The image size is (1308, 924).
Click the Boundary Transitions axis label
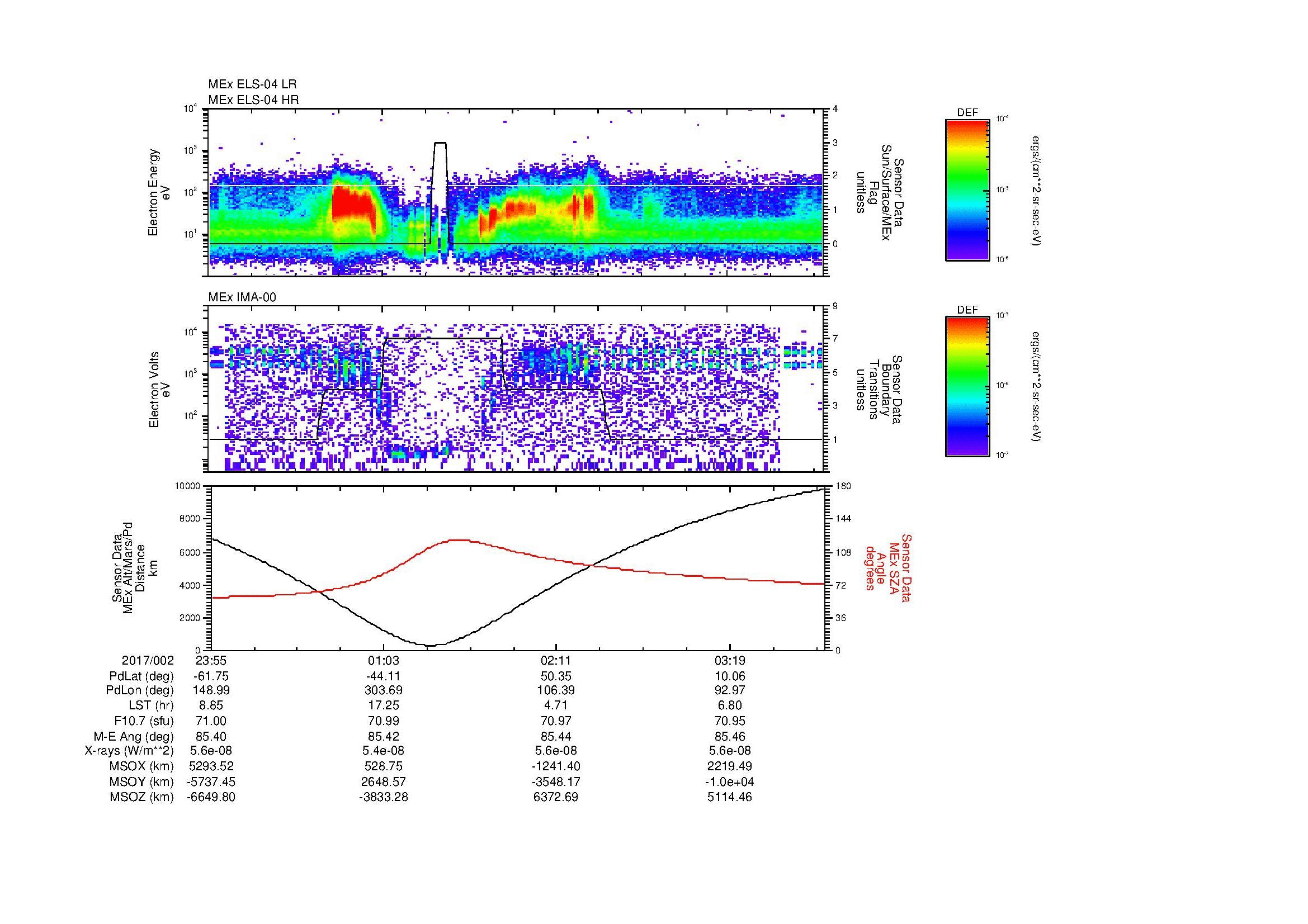[x=880, y=390]
